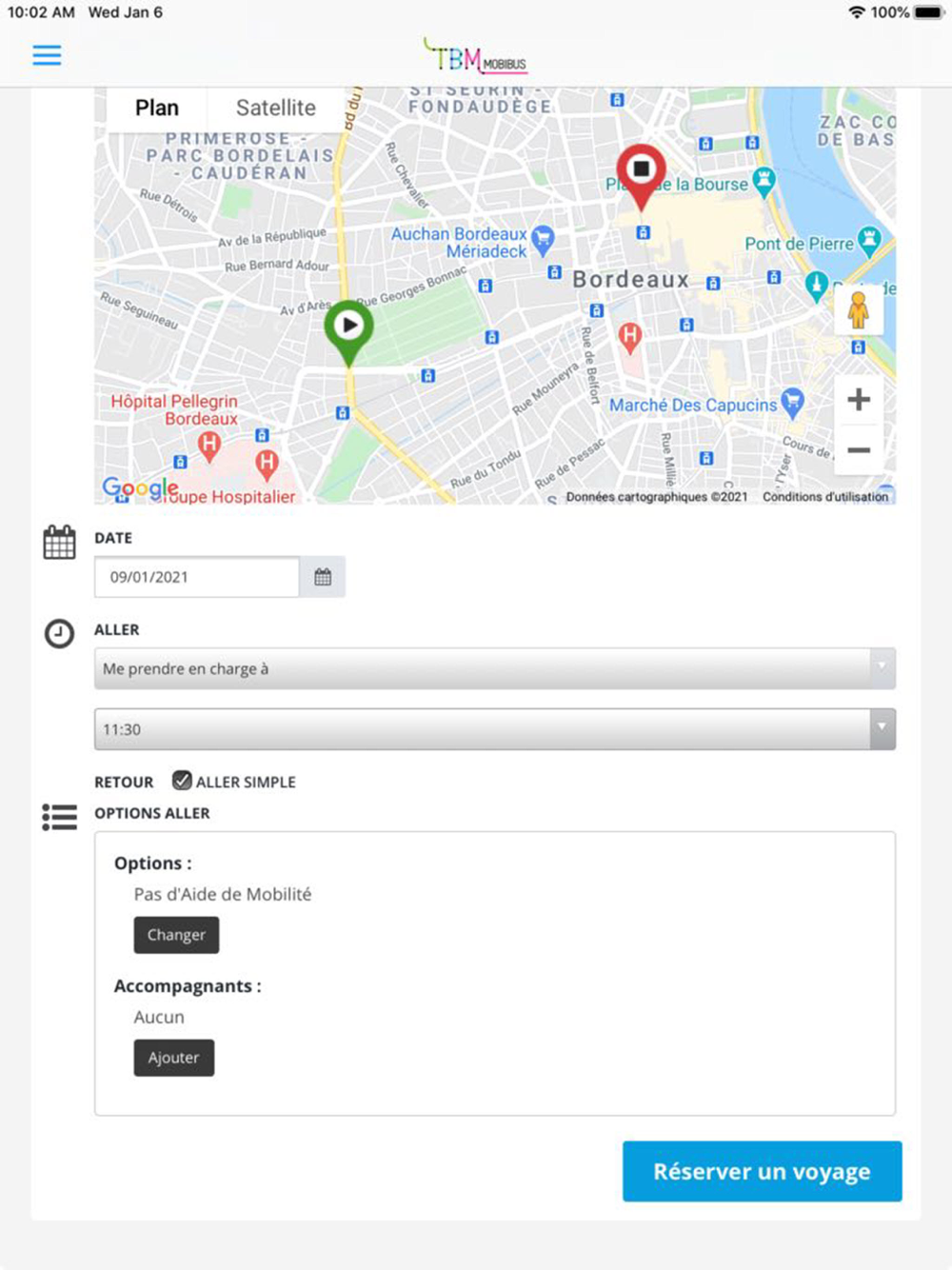This screenshot has width=952, height=1270.
Task: Click the Hôpital Pellegrin Bordeaux label
Action: point(175,410)
